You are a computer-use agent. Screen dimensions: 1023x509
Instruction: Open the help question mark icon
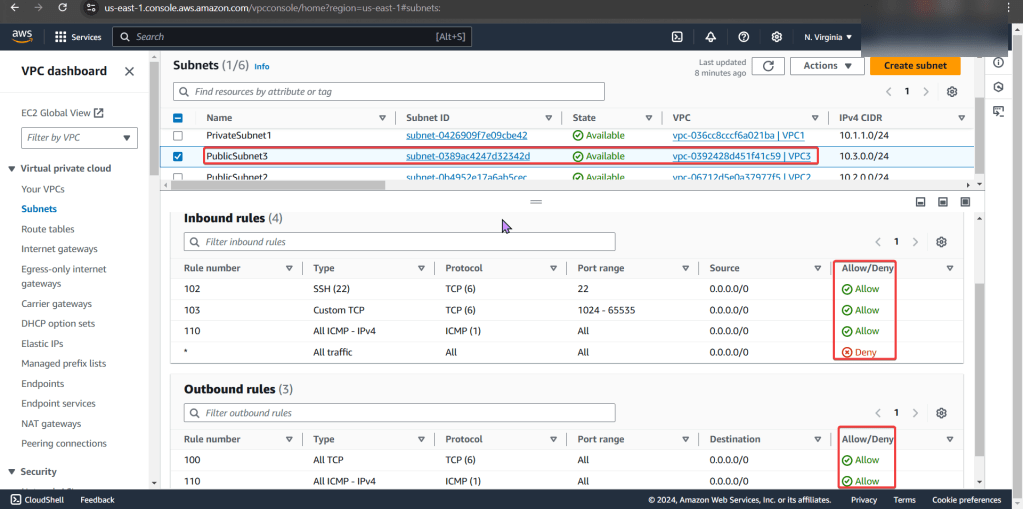(x=743, y=37)
